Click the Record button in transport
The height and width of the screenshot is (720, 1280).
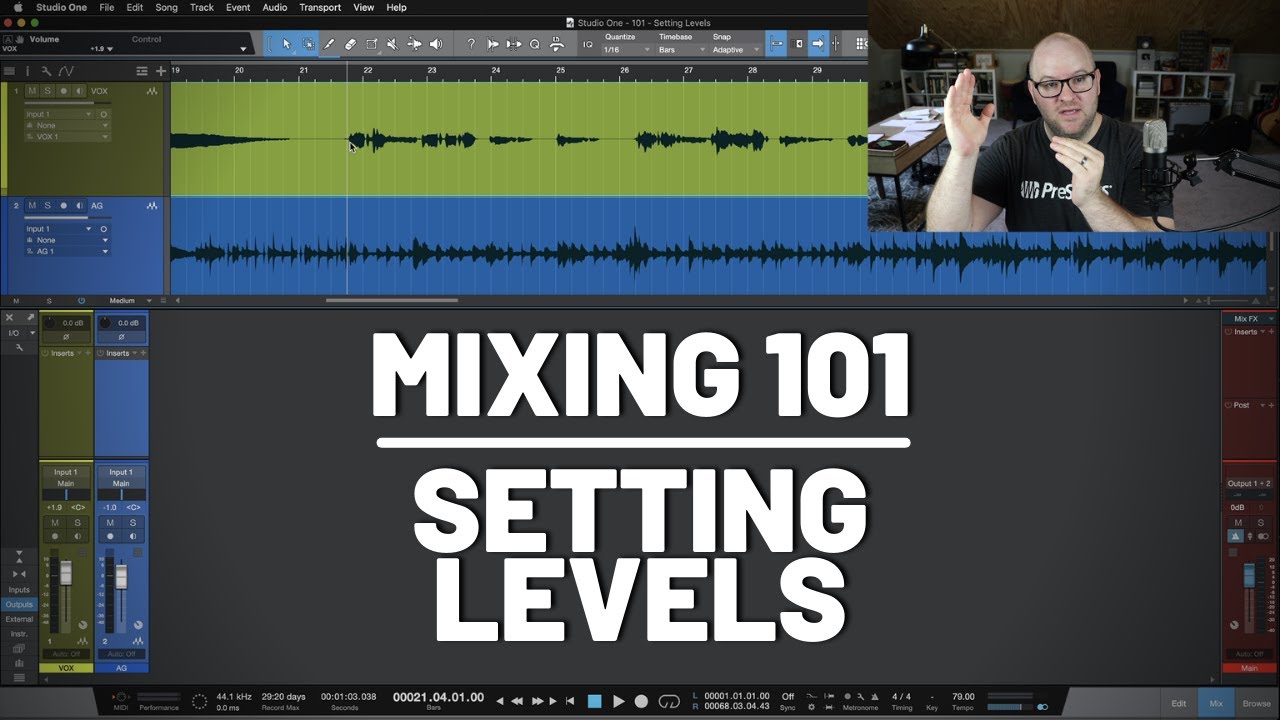click(x=642, y=701)
